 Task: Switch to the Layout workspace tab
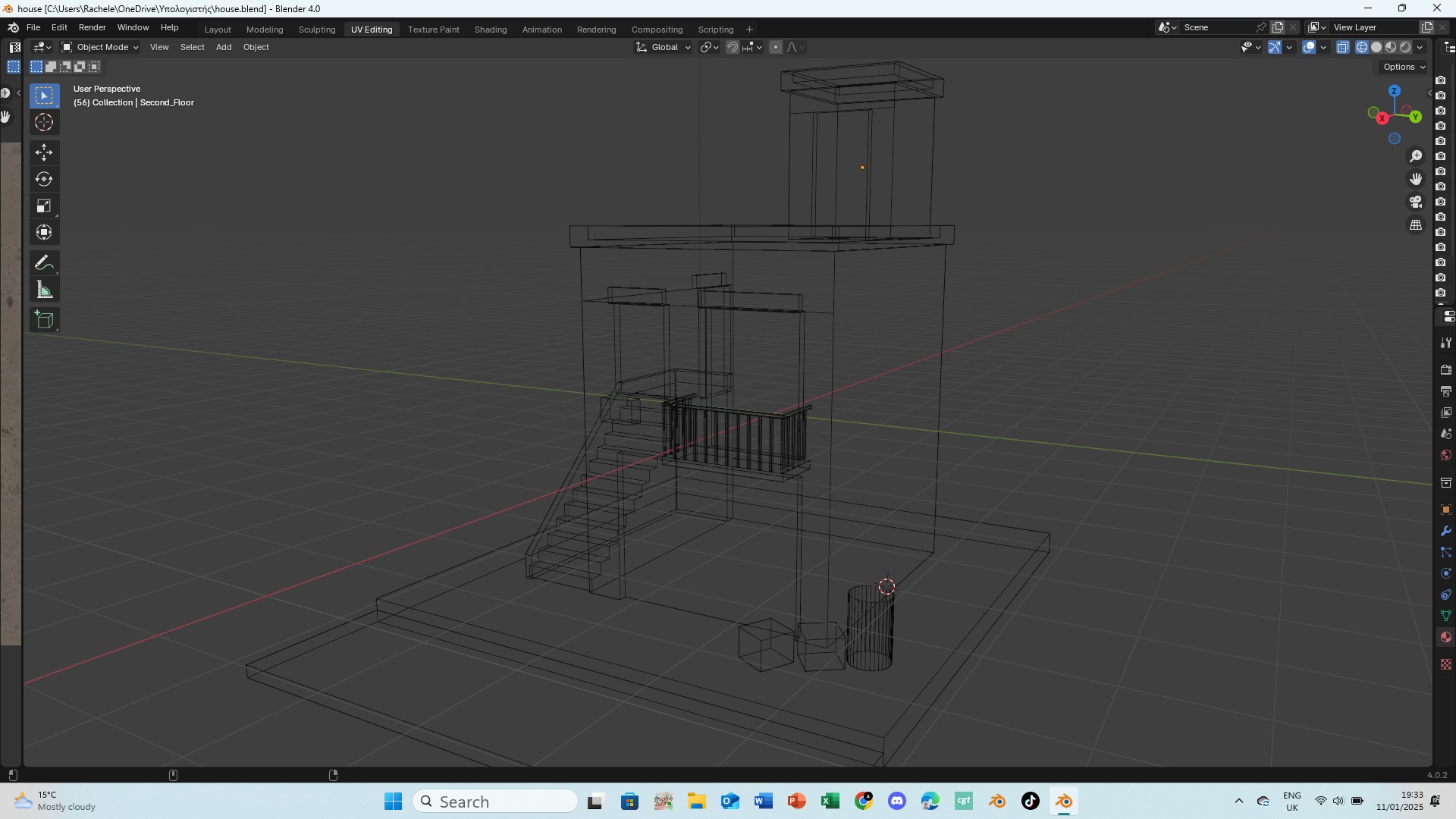[218, 30]
